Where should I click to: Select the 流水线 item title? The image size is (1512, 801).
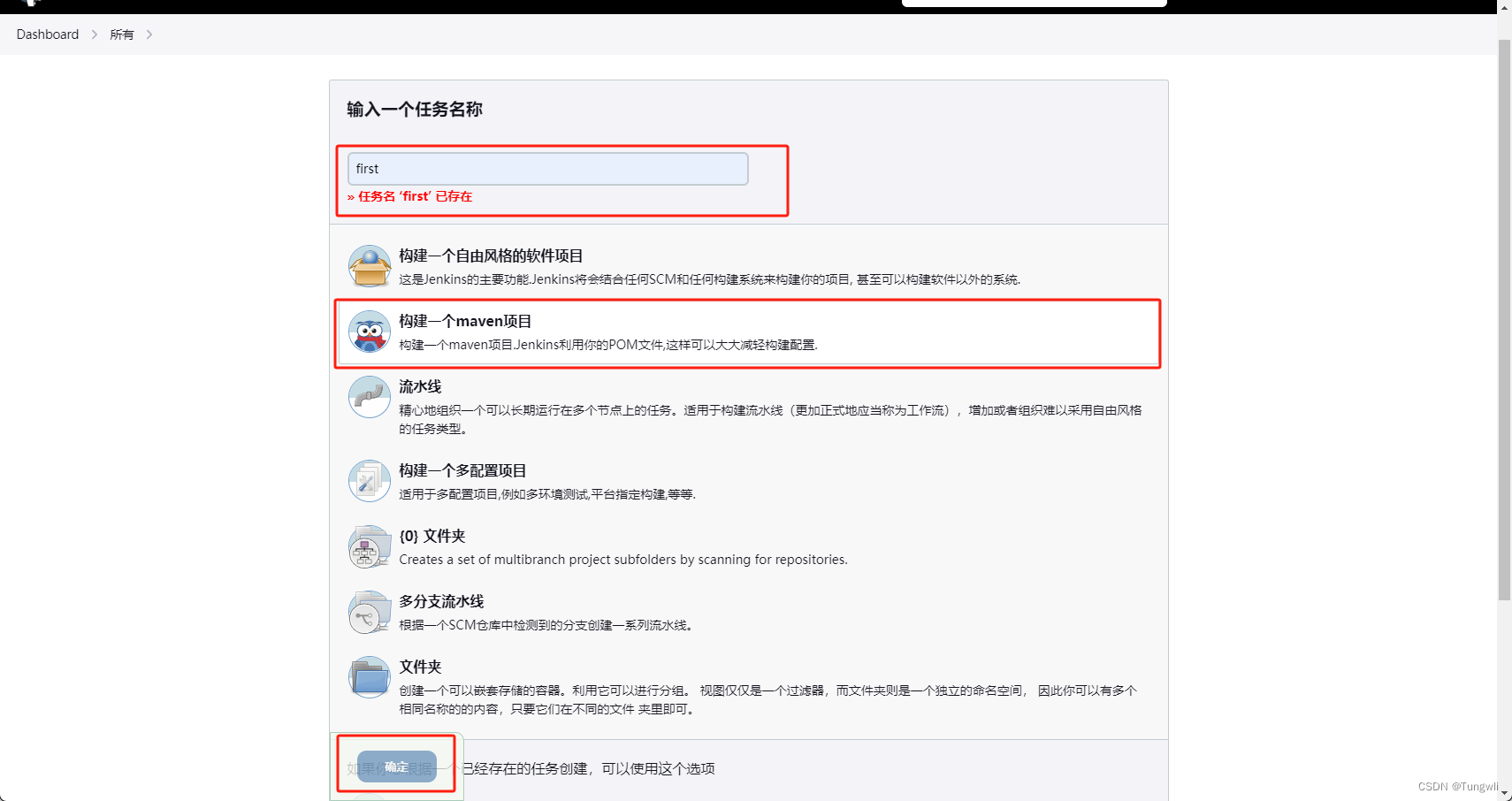[420, 386]
